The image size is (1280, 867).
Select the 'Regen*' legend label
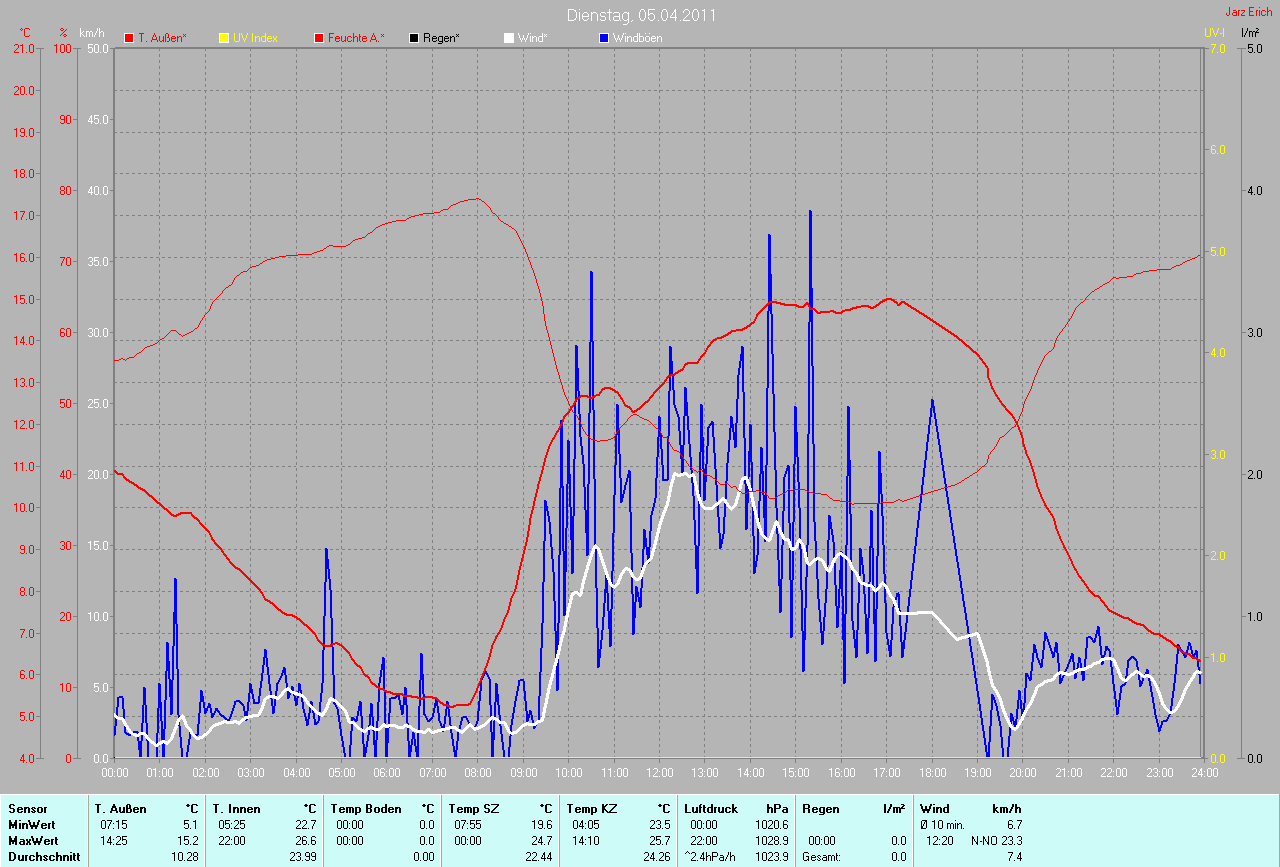click(441, 38)
